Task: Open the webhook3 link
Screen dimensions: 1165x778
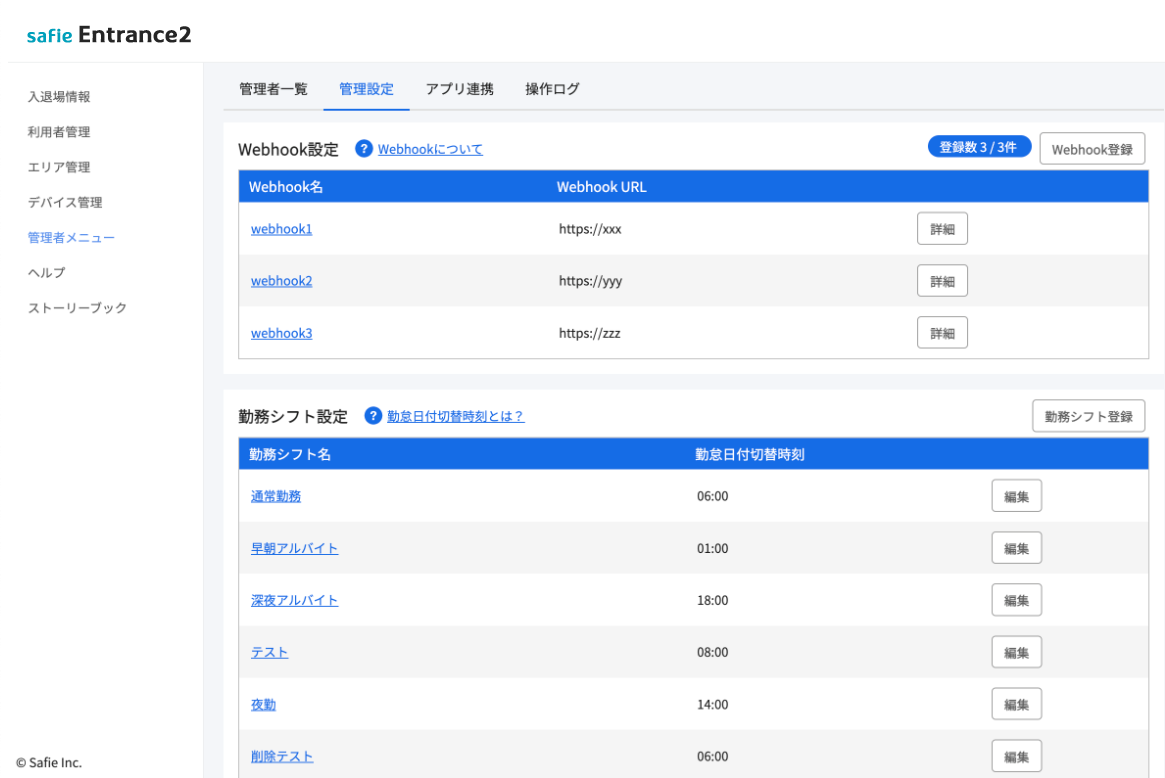Action: (x=282, y=333)
